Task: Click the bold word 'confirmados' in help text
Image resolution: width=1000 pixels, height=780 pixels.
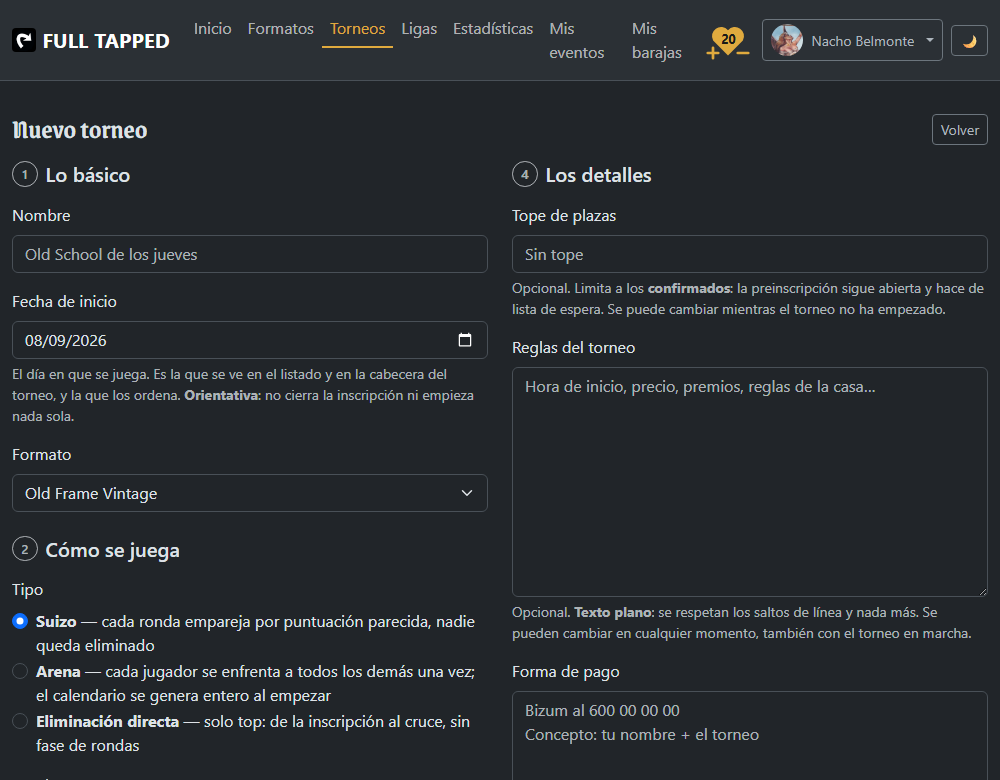Action: [x=690, y=288]
